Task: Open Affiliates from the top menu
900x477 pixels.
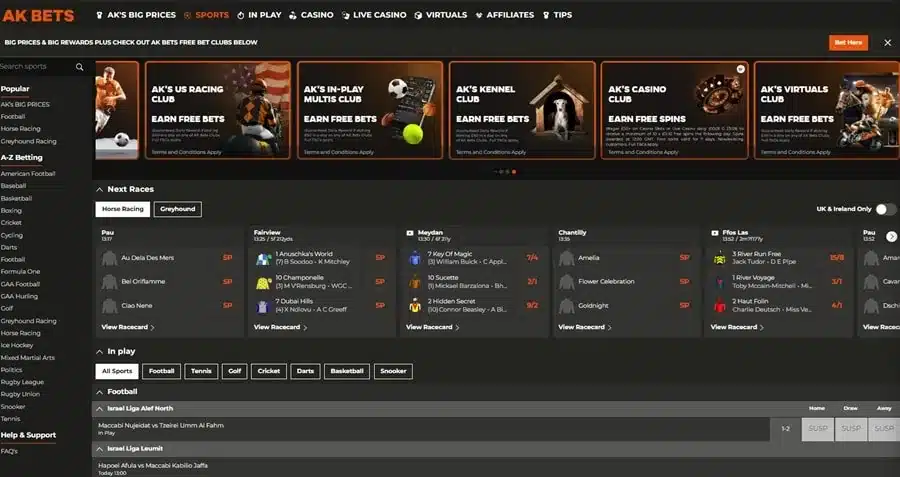Action: pyautogui.click(x=505, y=15)
